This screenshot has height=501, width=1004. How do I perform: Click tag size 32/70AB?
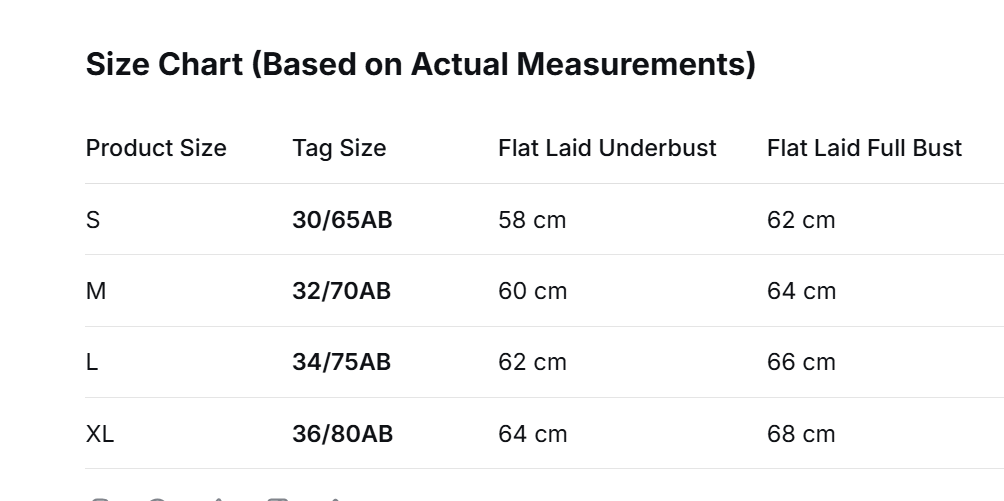point(342,291)
